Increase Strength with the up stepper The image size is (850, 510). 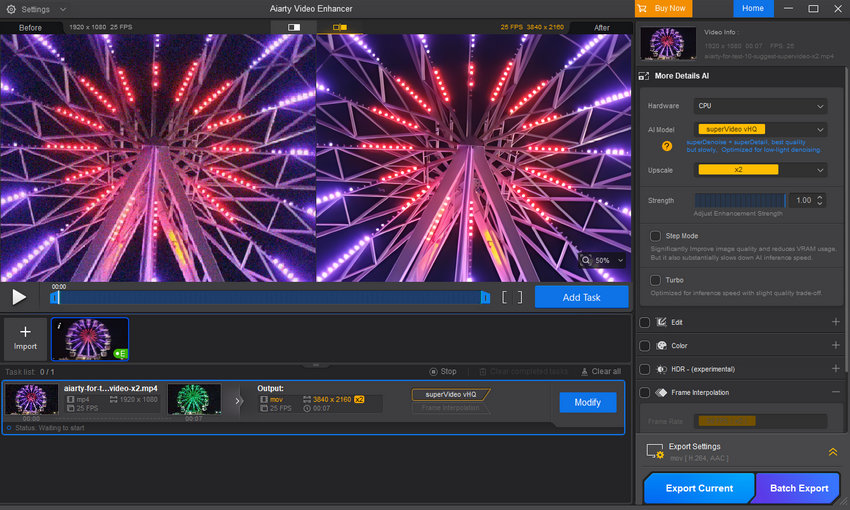coord(820,197)
